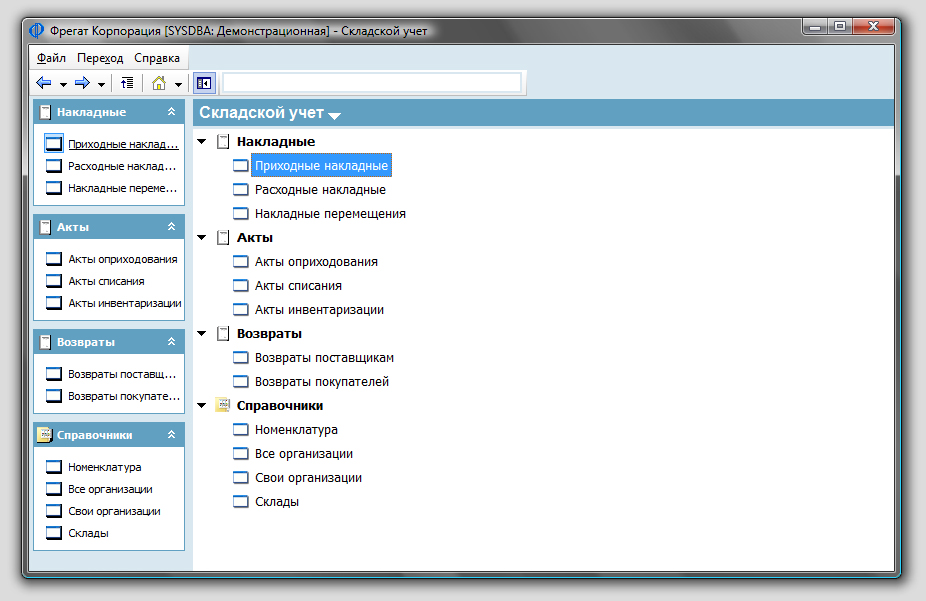Select Акты инвентаризации in main tree
Image resolution: width=926 pixels, height=601 pixels.
[x=319, y=309]
